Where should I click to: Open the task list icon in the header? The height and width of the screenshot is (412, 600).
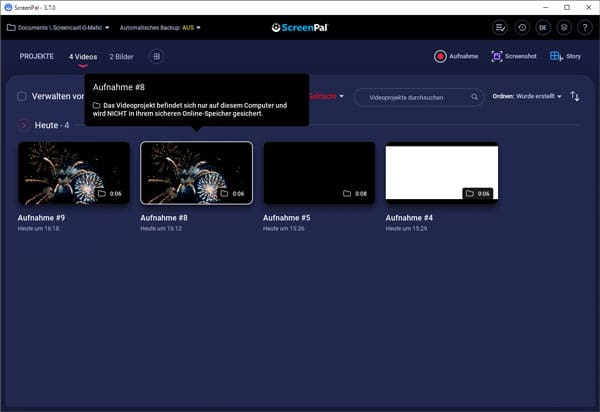coord(501,27)
